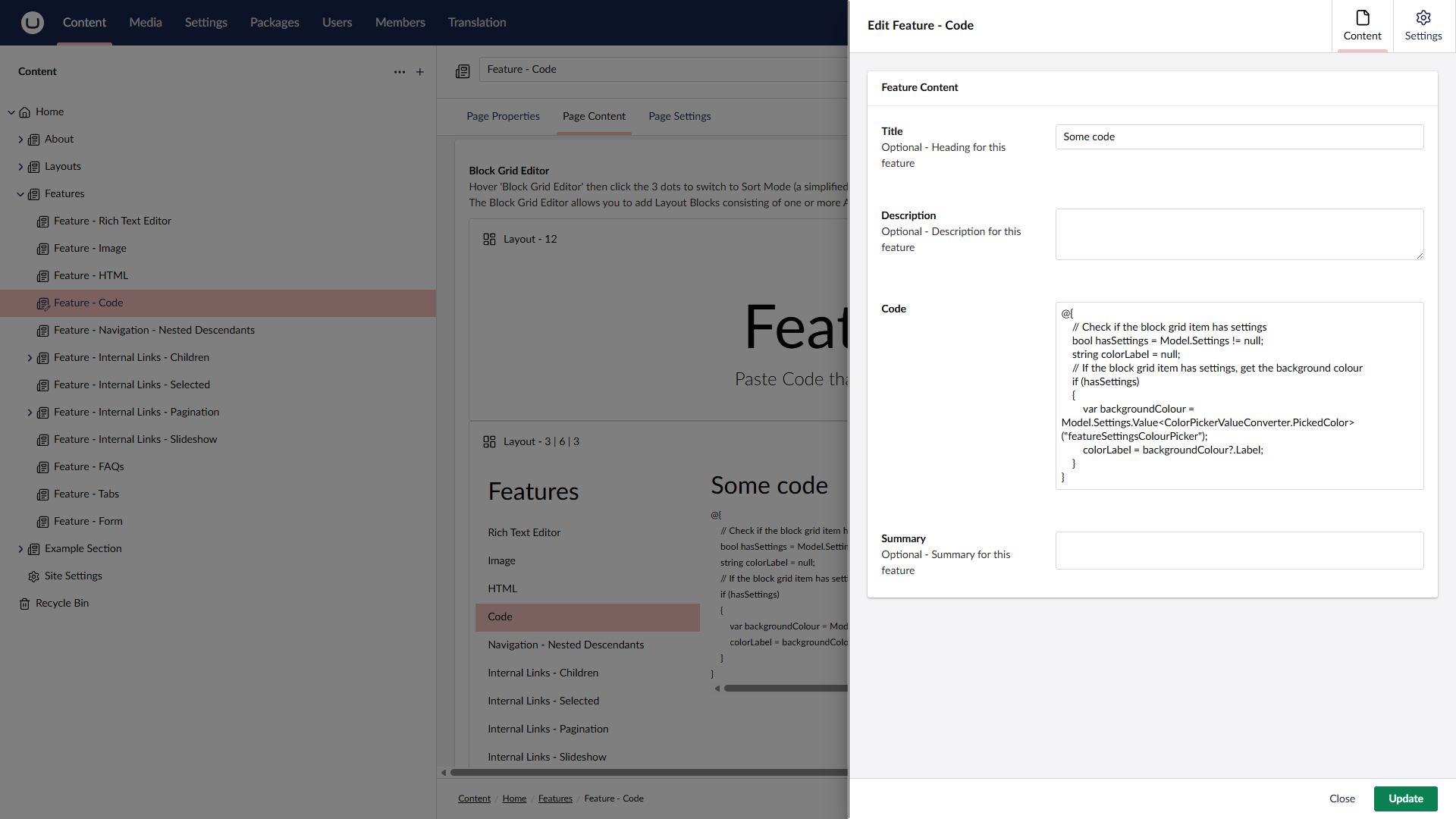Click the horizontal scrollbar under the code preview
Screen dimensions: 1456x819
tap(785, 689)
